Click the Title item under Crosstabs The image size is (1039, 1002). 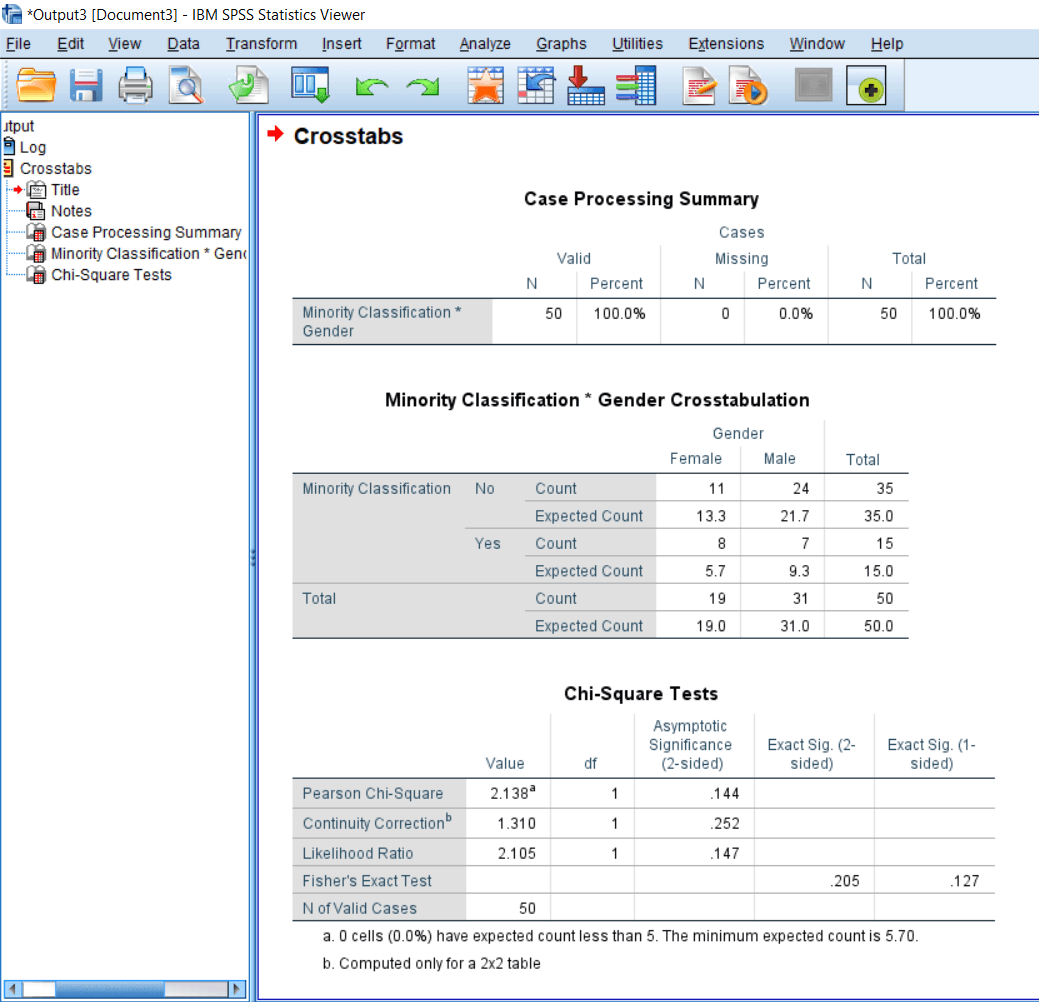[x=65, y=189]
